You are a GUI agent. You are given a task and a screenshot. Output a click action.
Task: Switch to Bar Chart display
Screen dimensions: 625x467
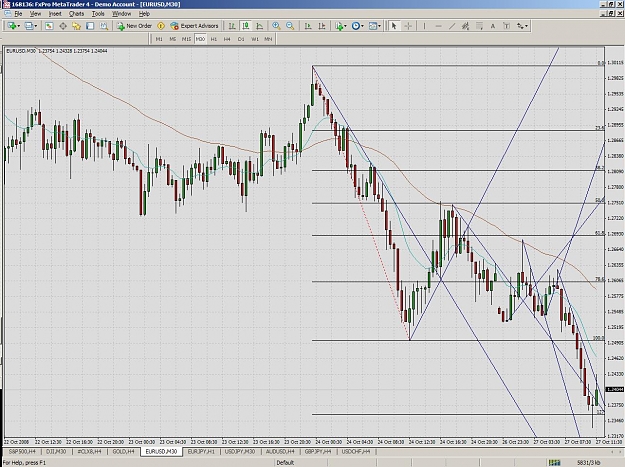click(232, 26)
